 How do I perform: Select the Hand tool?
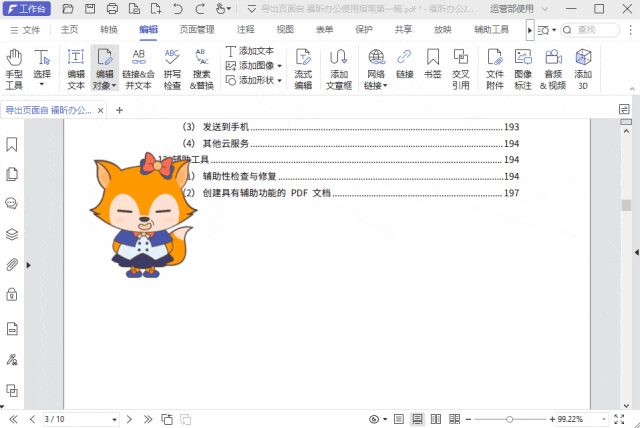coord(14,69)
